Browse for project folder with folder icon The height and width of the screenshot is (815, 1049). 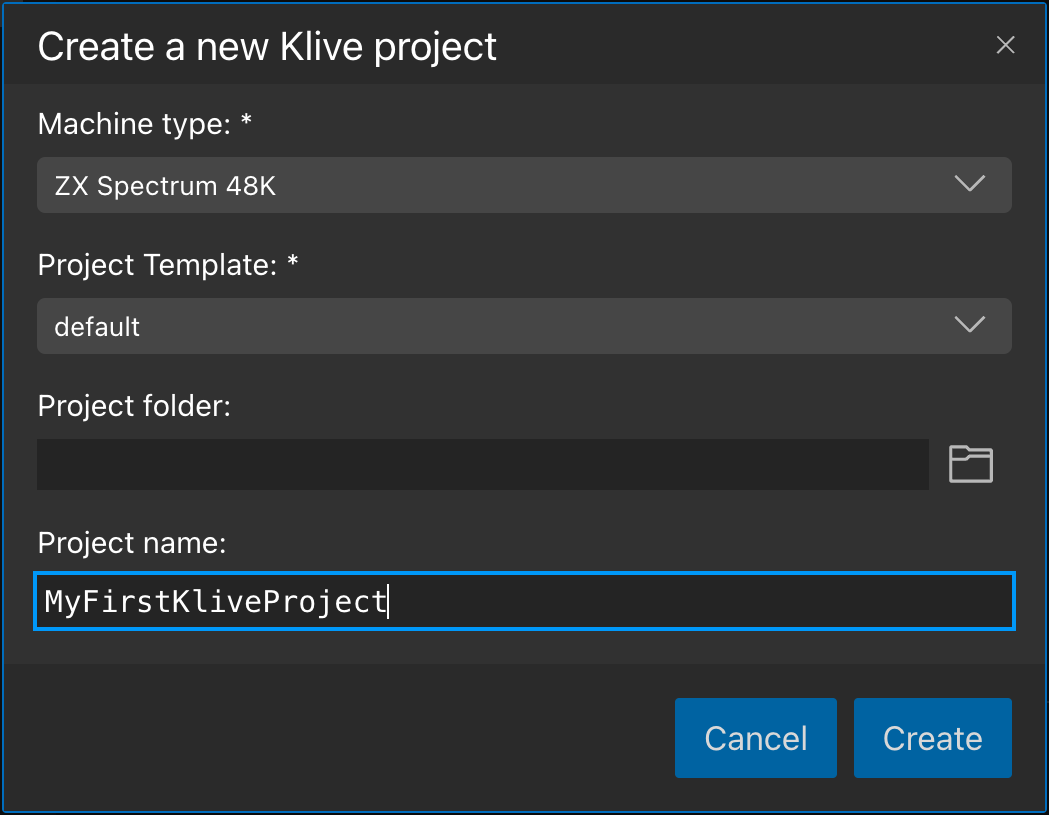(x=971, y=464)
